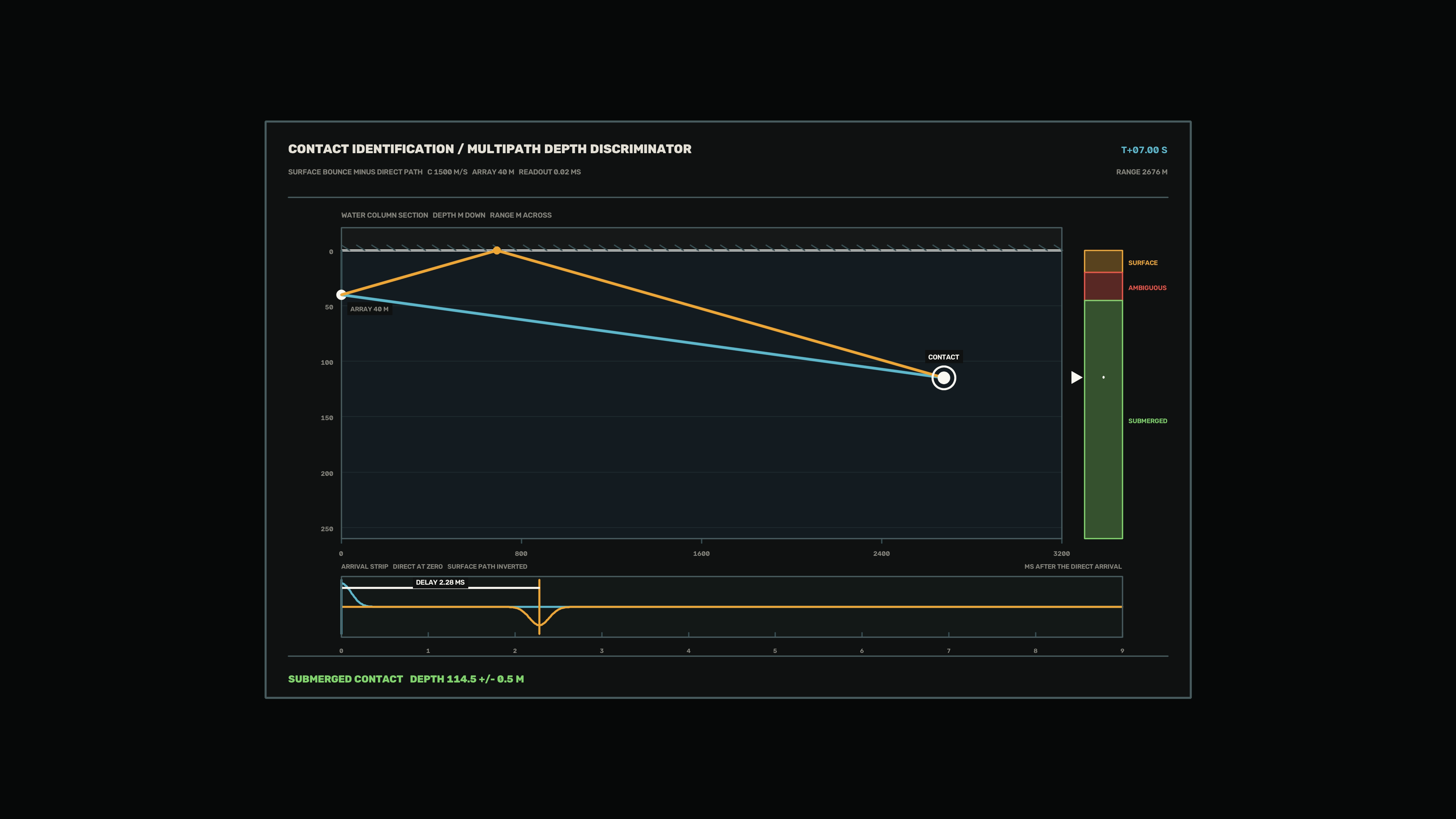The image size is (1456, 819).
Task: Click the white depth pointer triangle
Action: pos(1076,377)
